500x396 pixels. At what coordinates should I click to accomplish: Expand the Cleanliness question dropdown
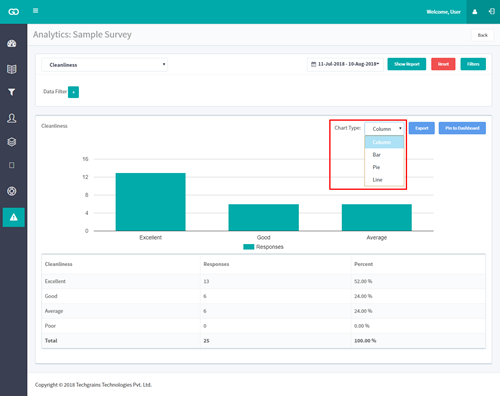(x=105, y=65)
